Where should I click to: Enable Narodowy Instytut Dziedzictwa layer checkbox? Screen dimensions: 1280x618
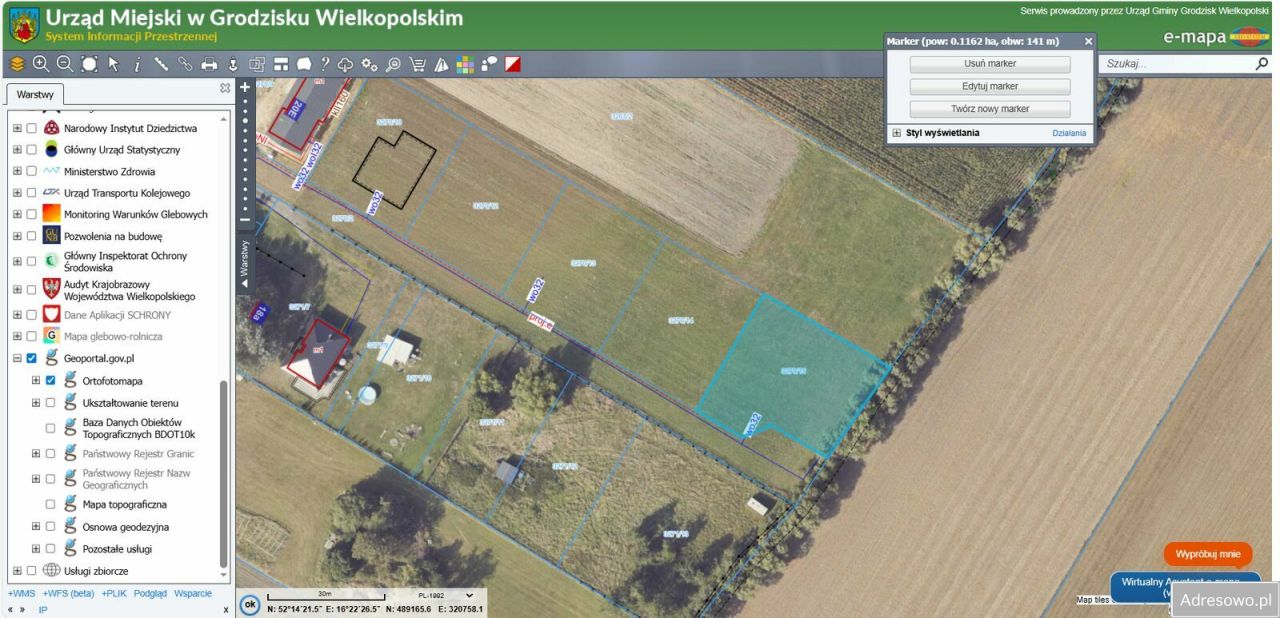pyautogui.click(x=32, y=129)
